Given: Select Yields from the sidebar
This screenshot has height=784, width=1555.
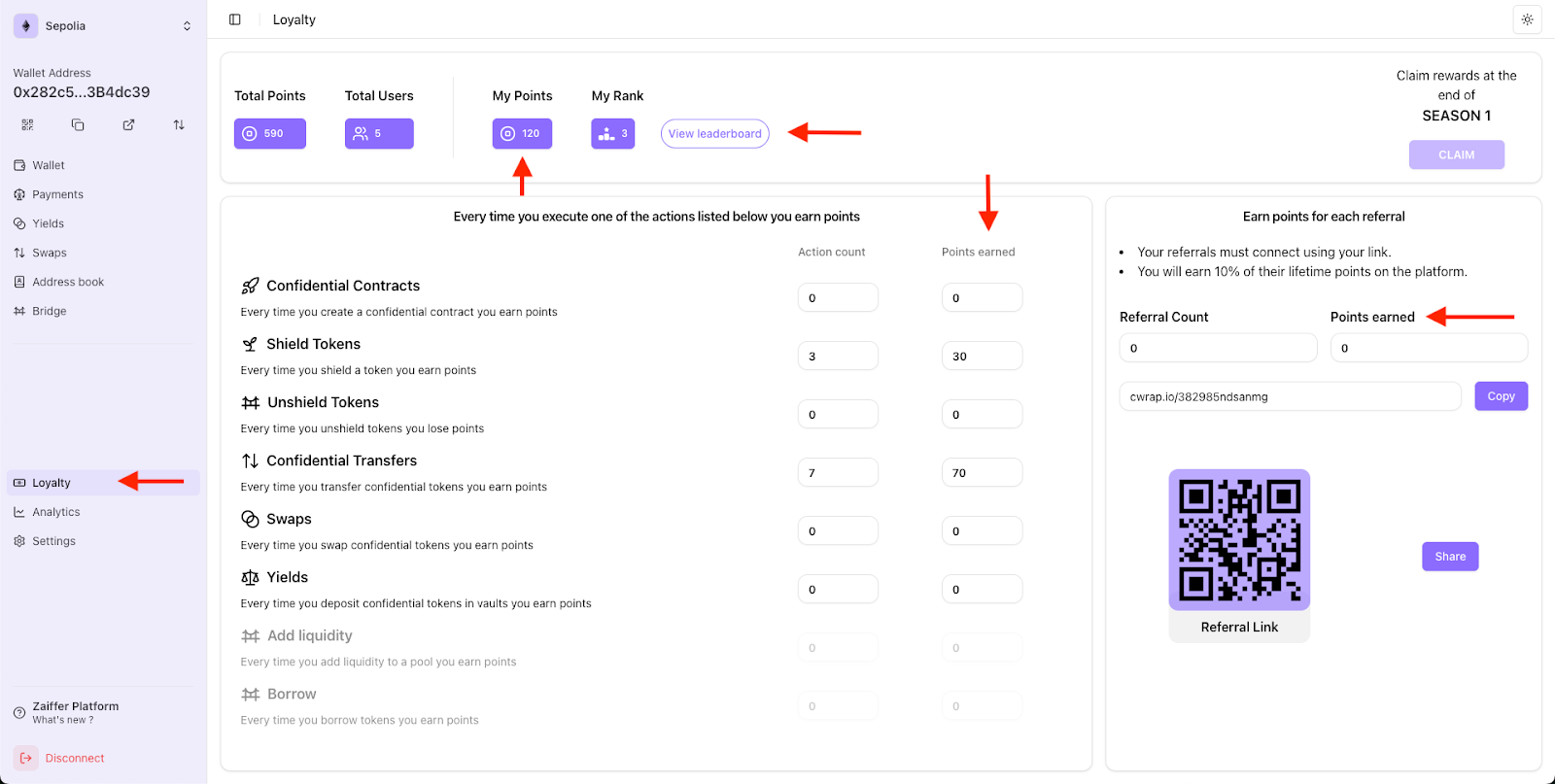Looking at the screenshot, I should [x=103, y=223].
